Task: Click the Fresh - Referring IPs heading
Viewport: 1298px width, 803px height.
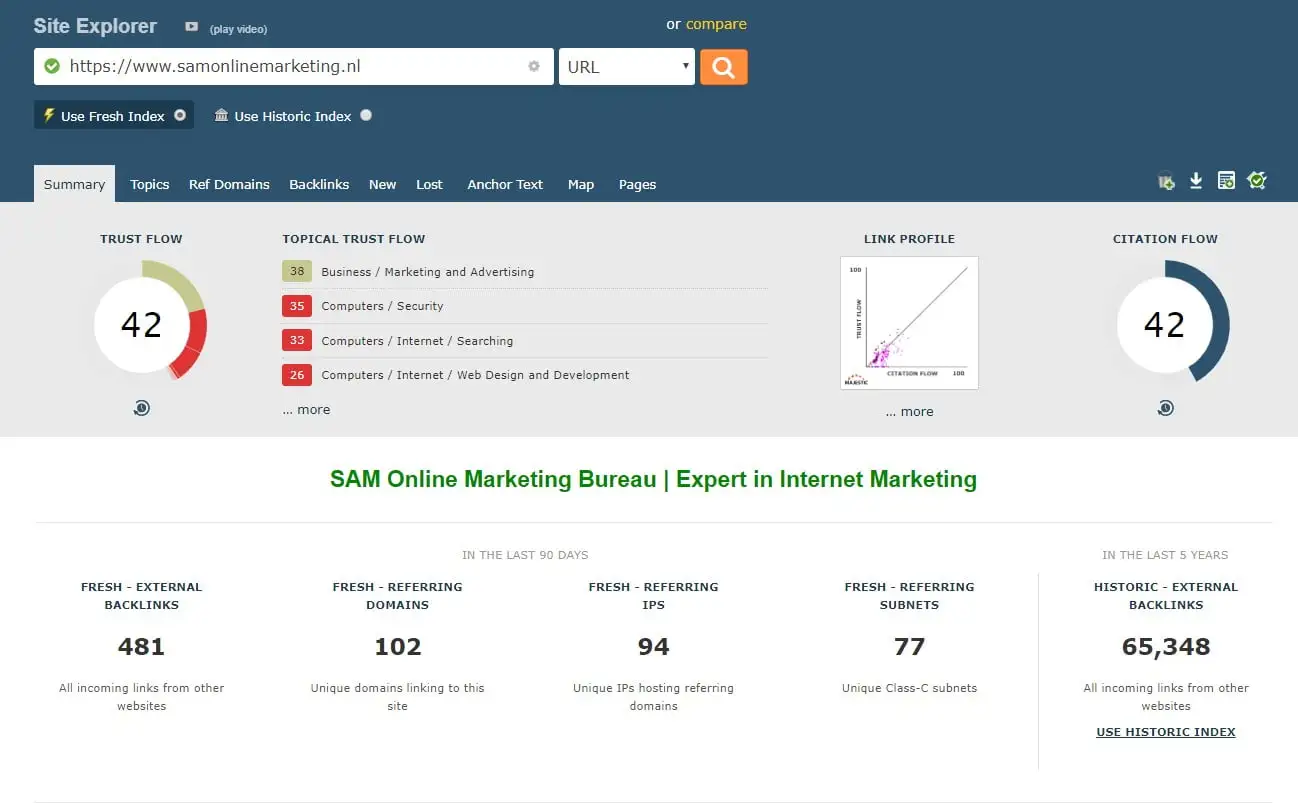Action: pyautogui.click(x=653, y=596)
